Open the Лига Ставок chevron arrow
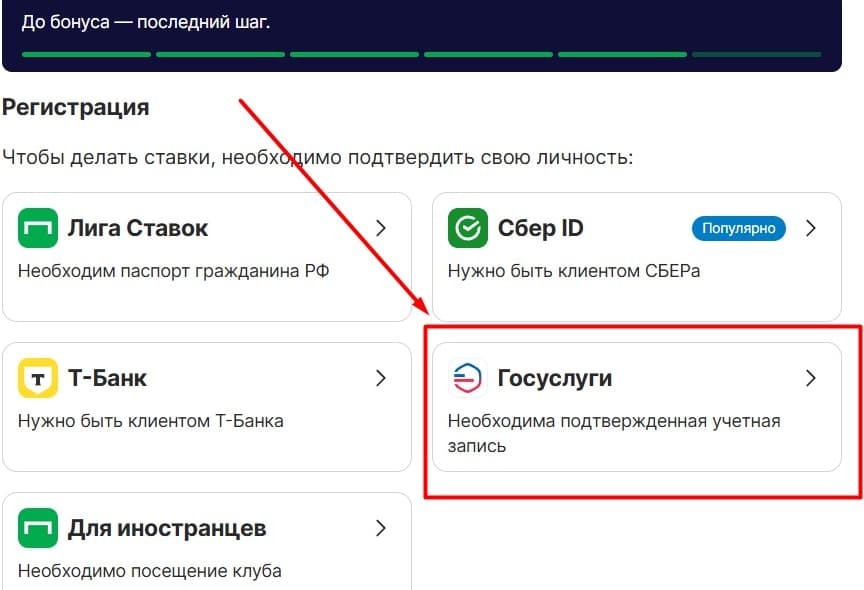Image resolution: width=864 pixels, height=590 pixels. [380, 228]
